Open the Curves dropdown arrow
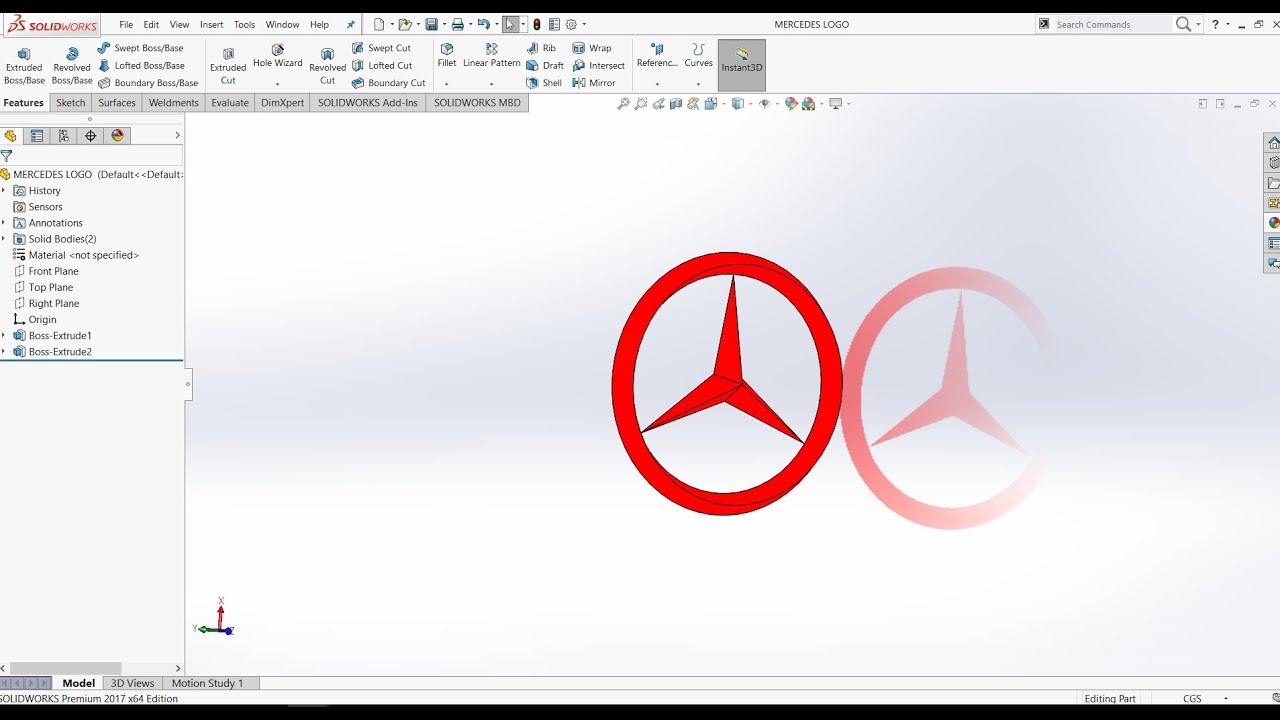 pyautogui.click(x=698, y=84)
